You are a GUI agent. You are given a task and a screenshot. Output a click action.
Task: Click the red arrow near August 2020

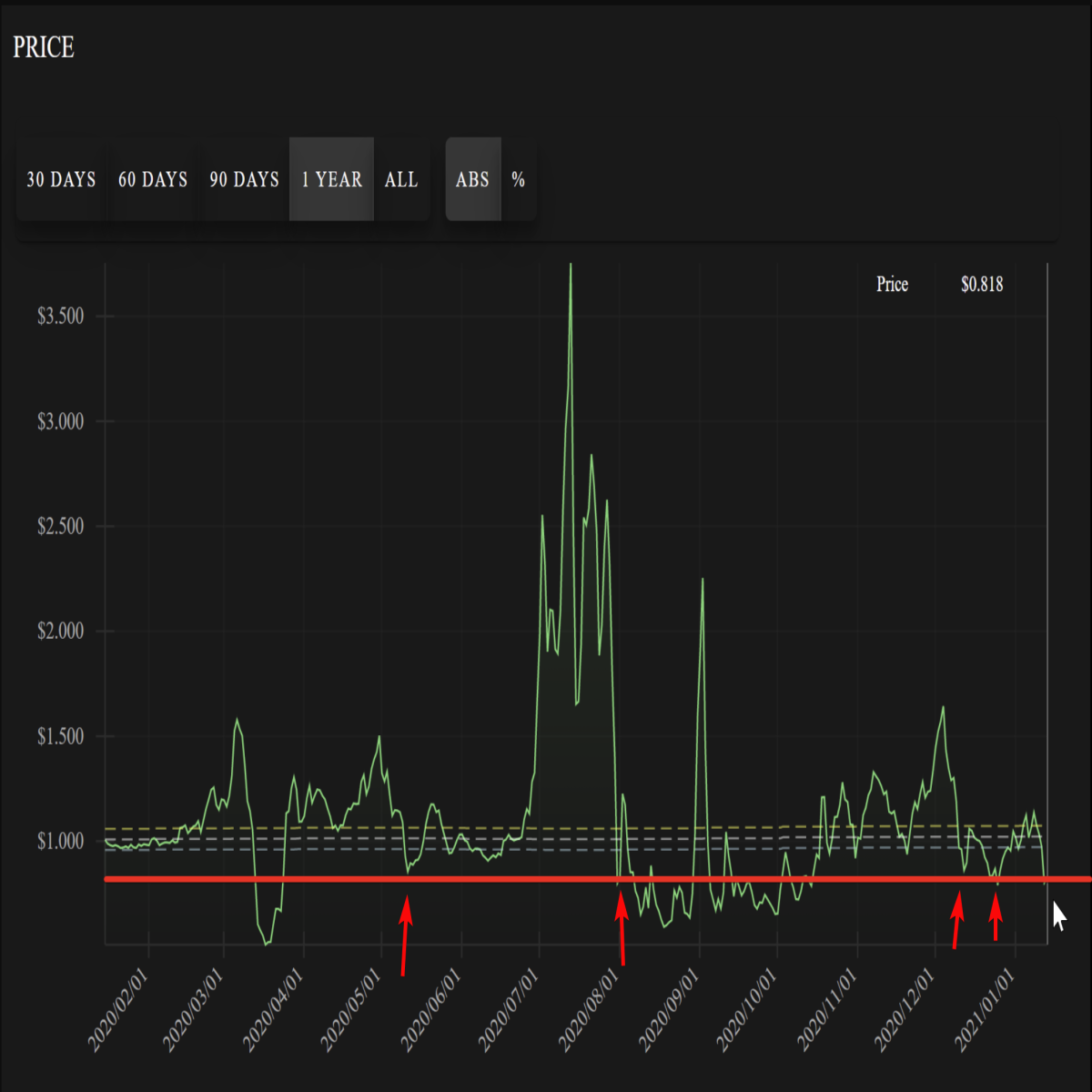[622, 928]
